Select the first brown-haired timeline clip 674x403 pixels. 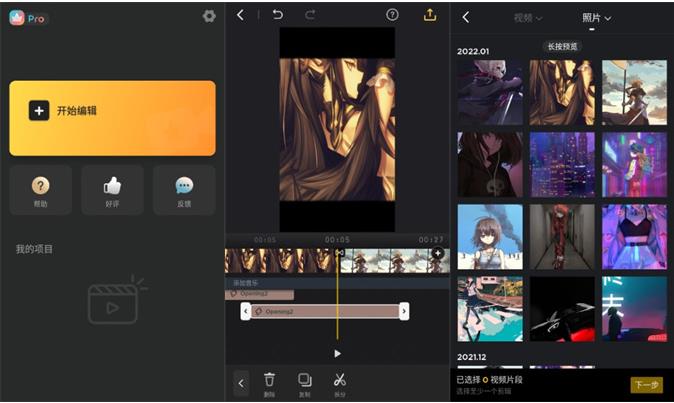(x=281, y=260)
